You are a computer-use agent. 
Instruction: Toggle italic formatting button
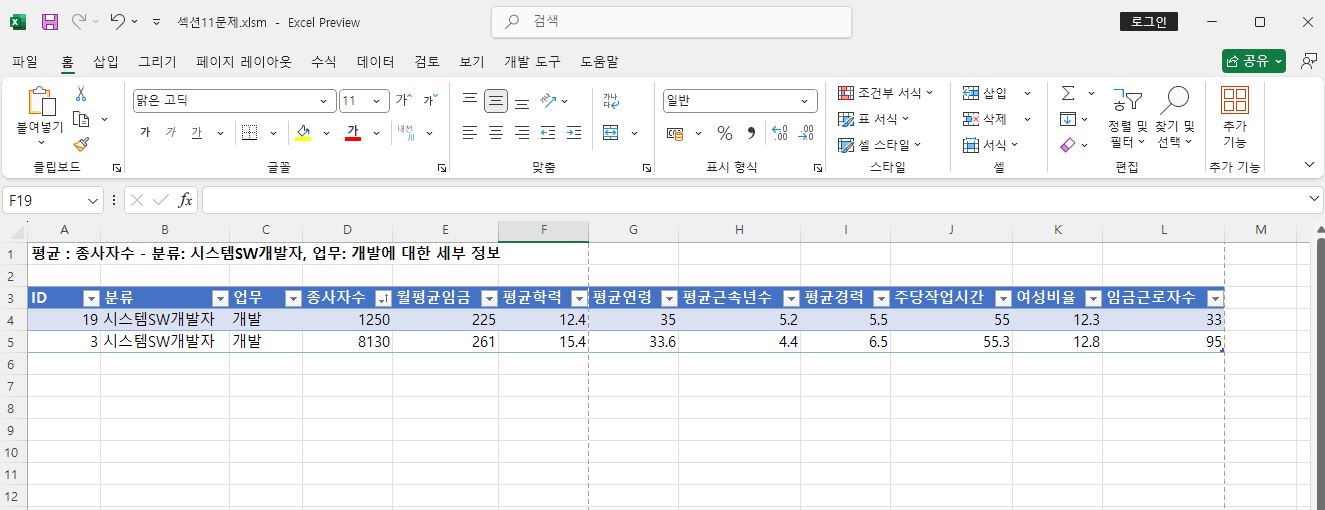pyautogui.click(x=170, y=133)
